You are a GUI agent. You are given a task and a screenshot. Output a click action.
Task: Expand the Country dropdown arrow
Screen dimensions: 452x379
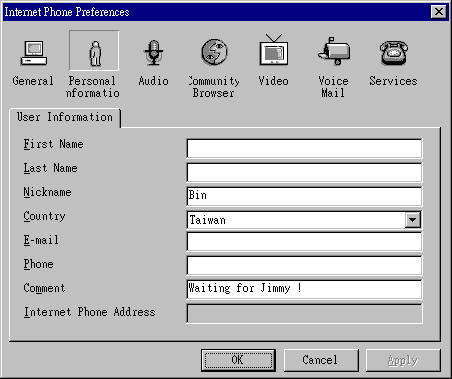pos(413,220)
